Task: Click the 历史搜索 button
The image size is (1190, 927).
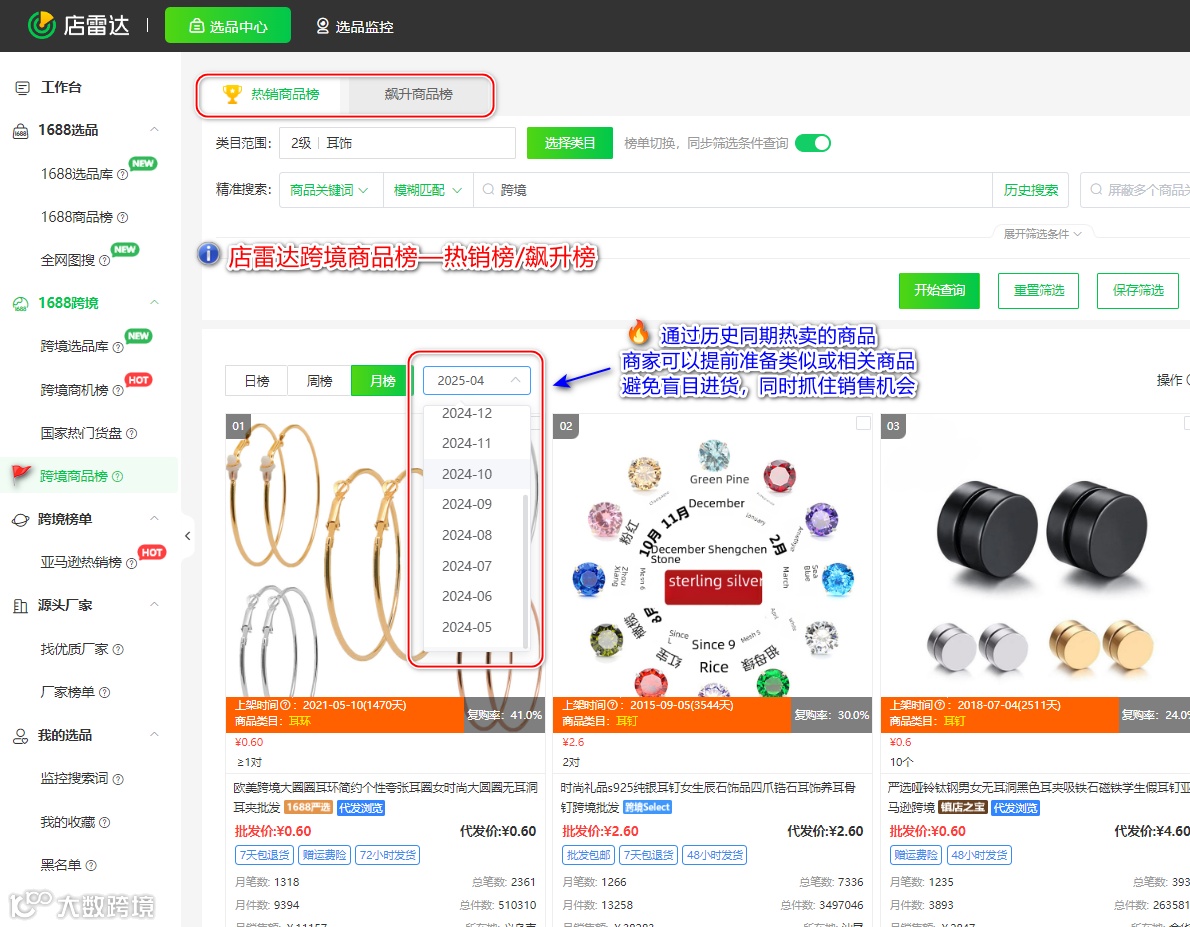Action: tap(1031, 190)
